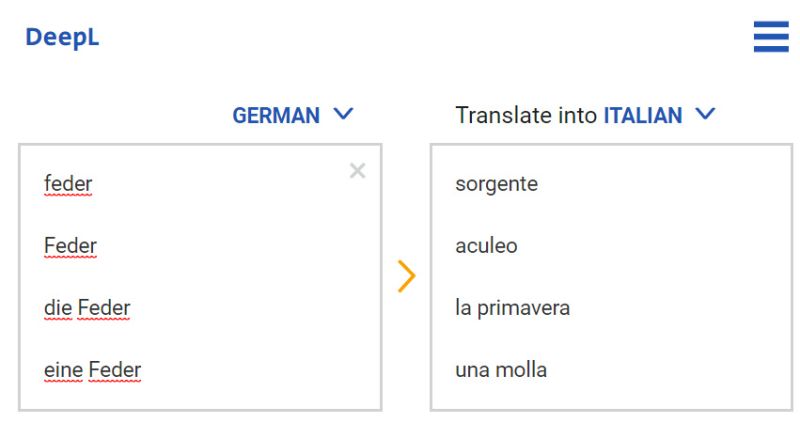This screenshot has height=423, width=800.
Task: Select translation 'sorgente'
Action: pos(496,185)
